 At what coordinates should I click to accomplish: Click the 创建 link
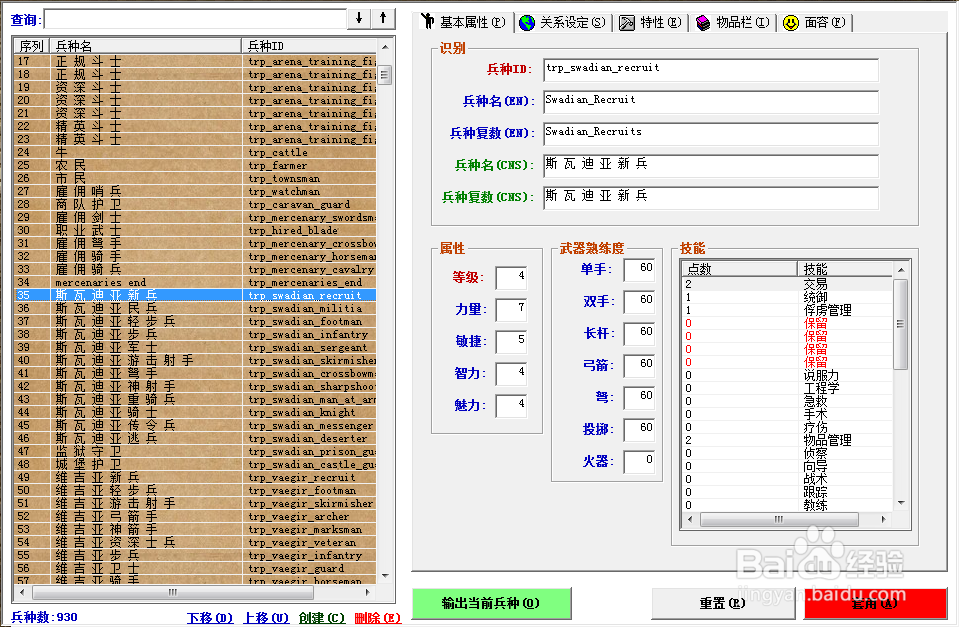[x=322, y=618]
